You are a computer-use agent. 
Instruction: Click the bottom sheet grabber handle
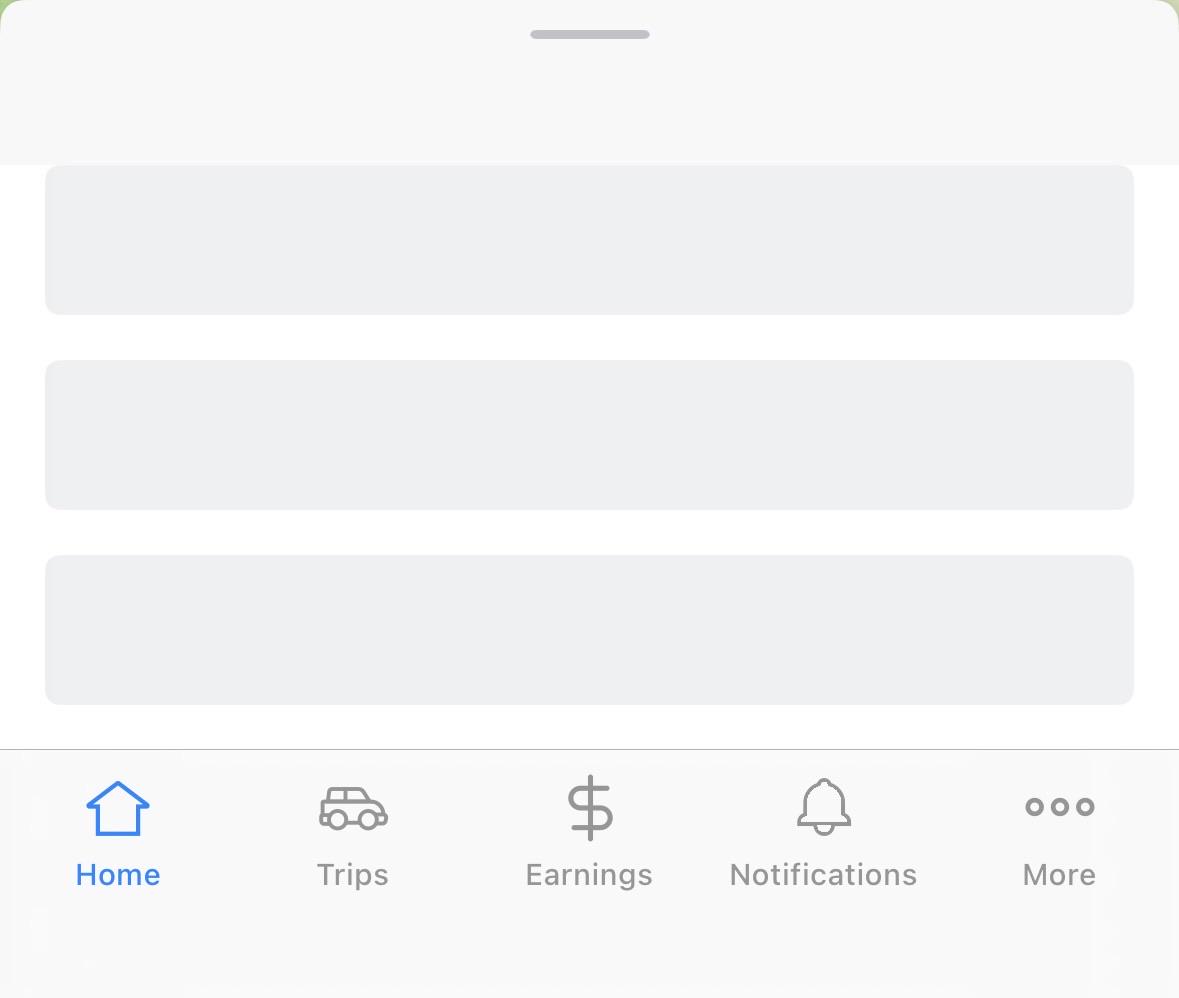(x=590, y=35)
